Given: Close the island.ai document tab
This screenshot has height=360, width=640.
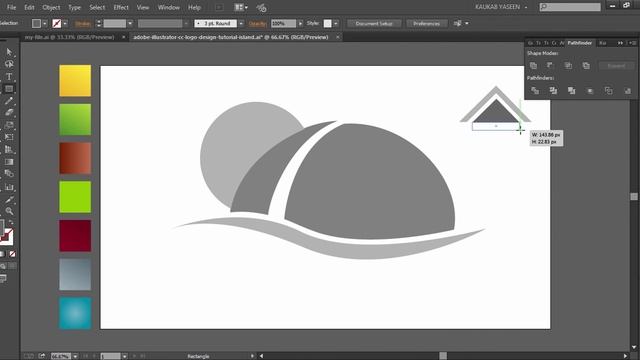Looking at the screenshot, I should (338, 37).
